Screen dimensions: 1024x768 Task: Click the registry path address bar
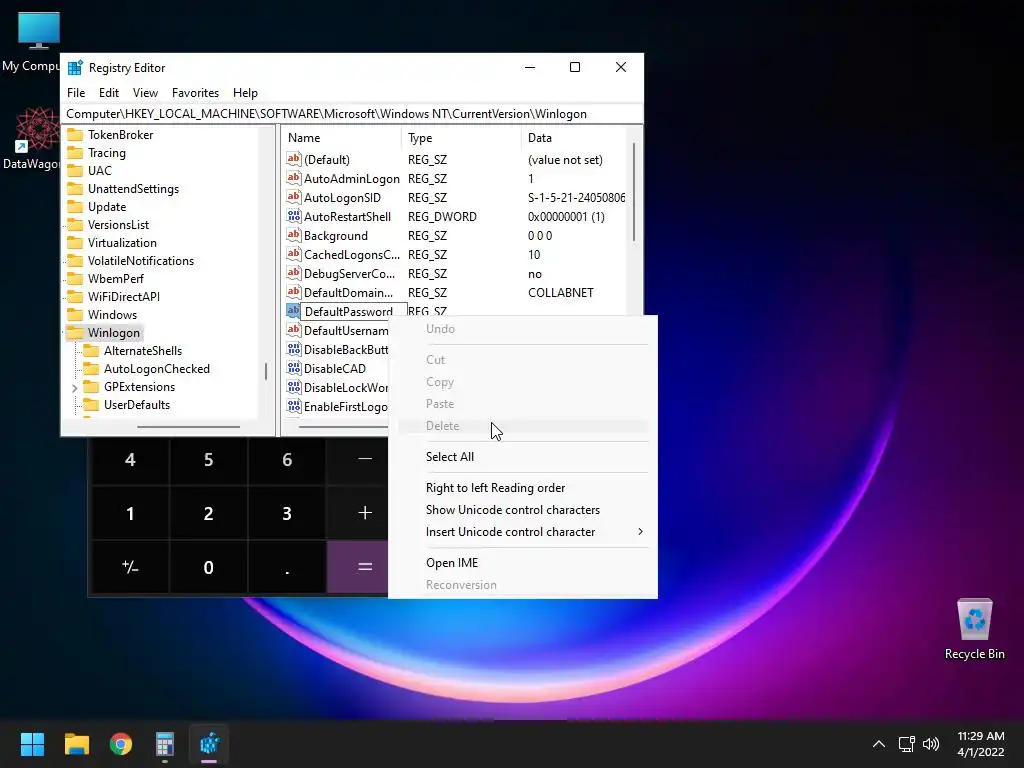351,114
